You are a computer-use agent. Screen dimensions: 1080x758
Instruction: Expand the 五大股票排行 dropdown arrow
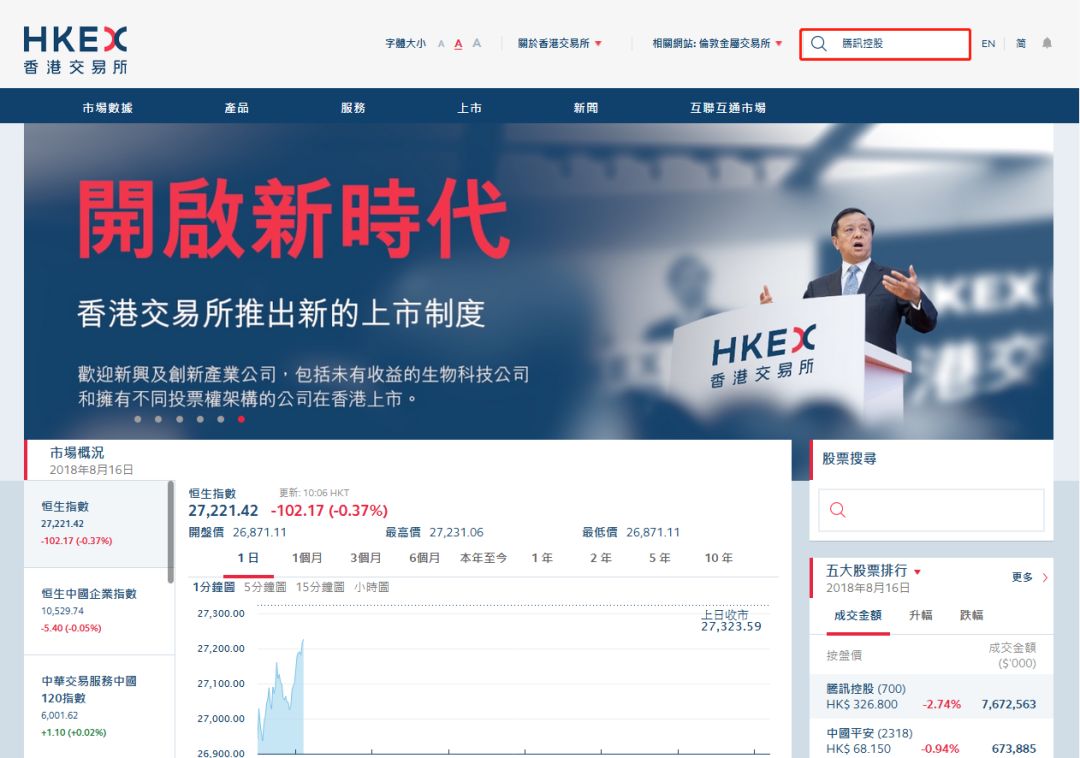coord(917,571)
